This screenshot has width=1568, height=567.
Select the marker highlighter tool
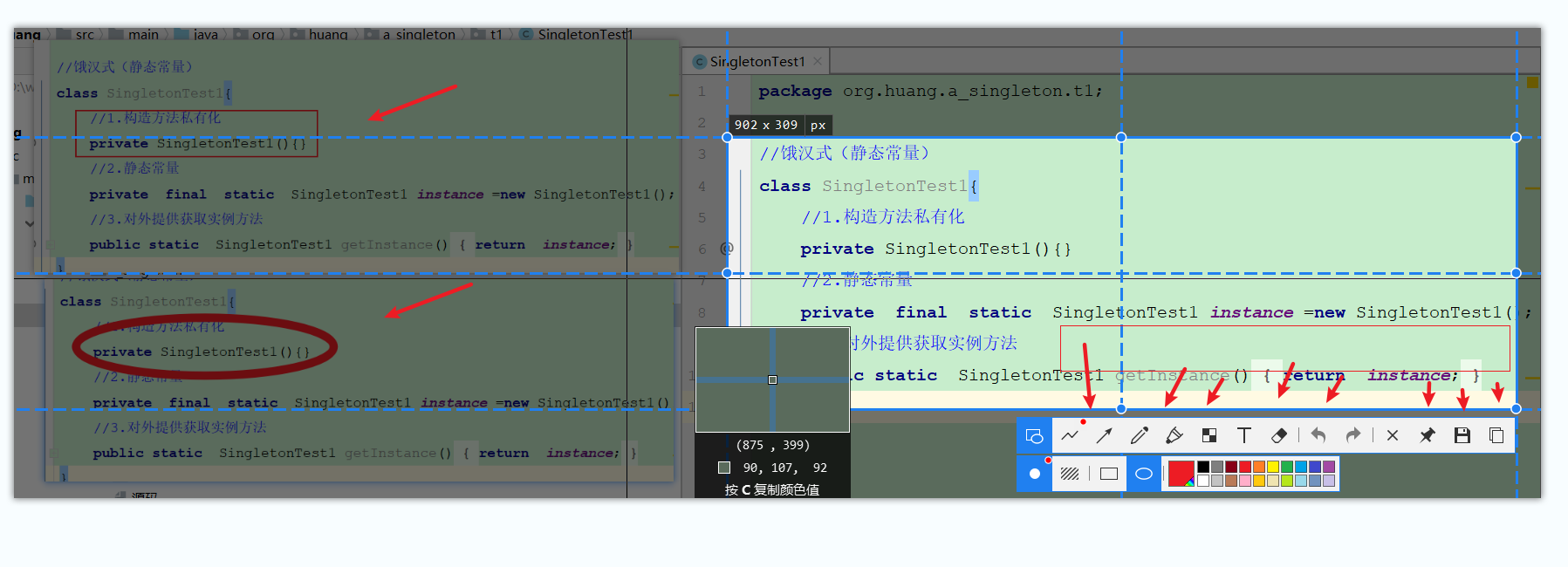click(1174, 435)
